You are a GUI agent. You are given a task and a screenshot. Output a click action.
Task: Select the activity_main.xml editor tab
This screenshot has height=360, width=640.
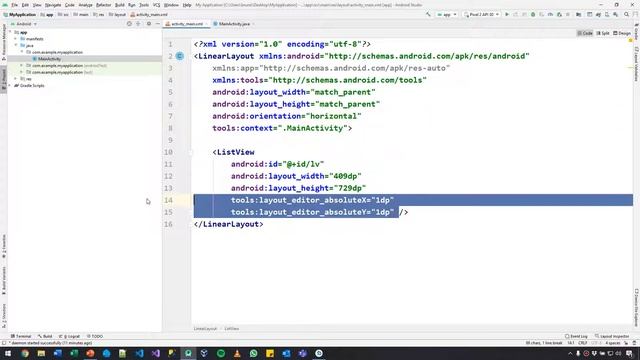tap(187, 24)
